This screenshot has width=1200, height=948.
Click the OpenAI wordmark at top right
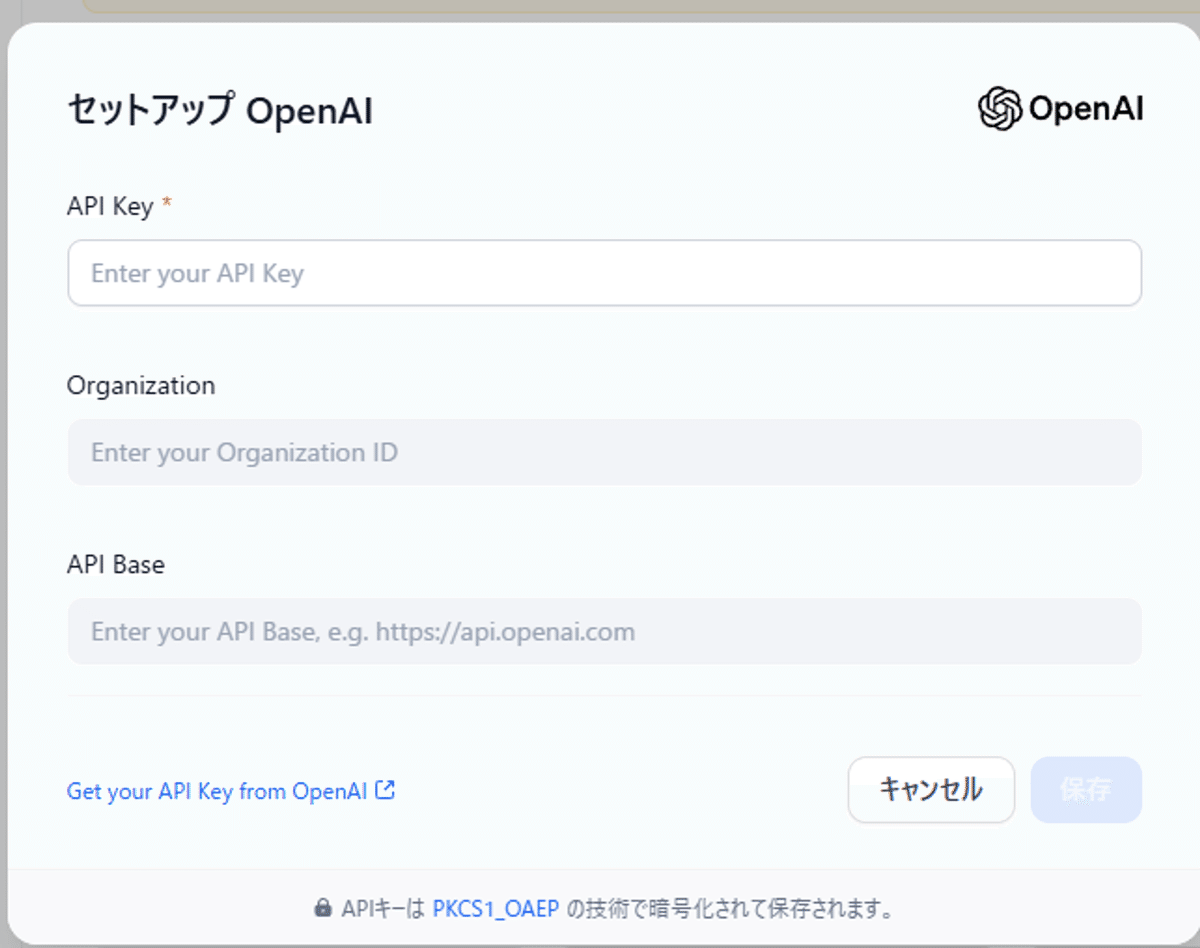tap(1084, 108)
